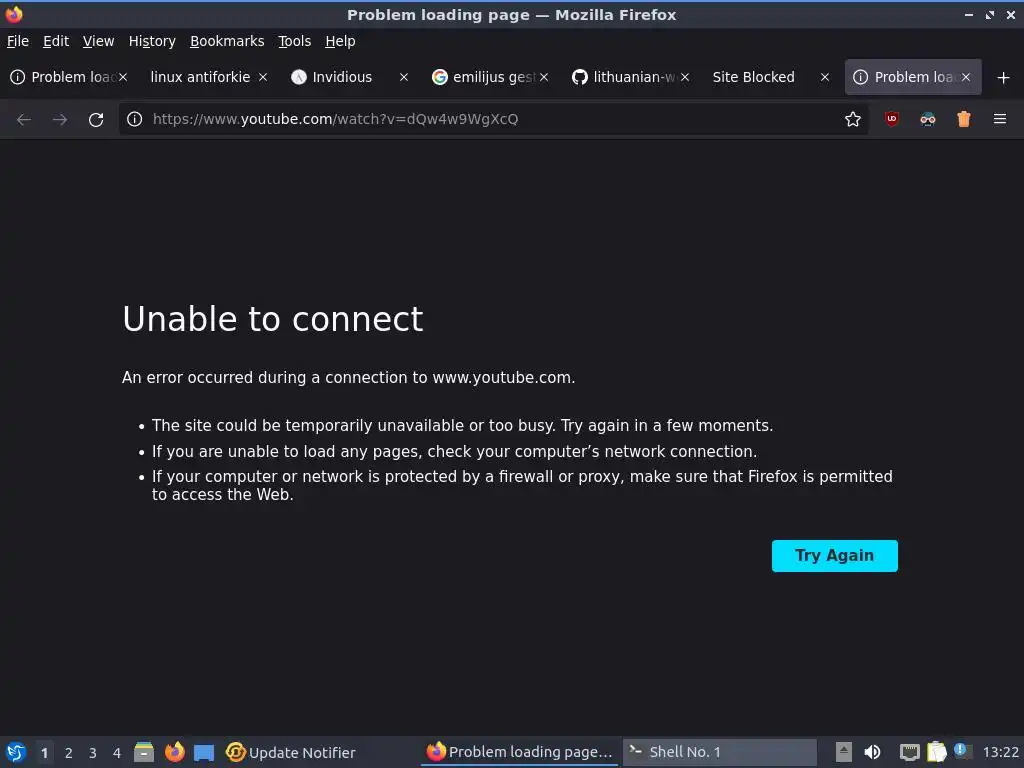Reload the current page
This screenshot has width=1024, height=768.
(x=96, y=120)
